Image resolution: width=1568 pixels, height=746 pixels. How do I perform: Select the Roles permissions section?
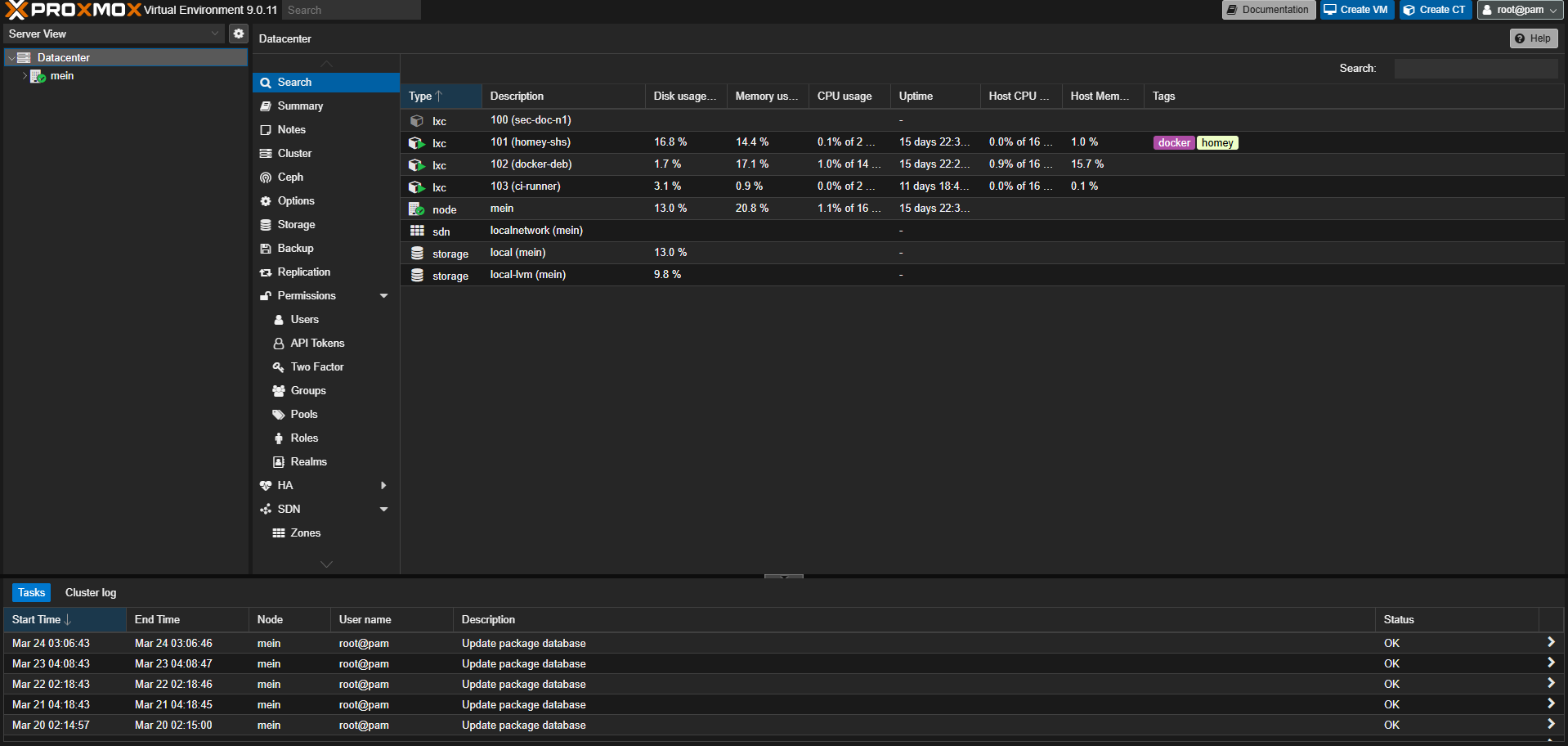pyautogui.click(x=303, y=438)
